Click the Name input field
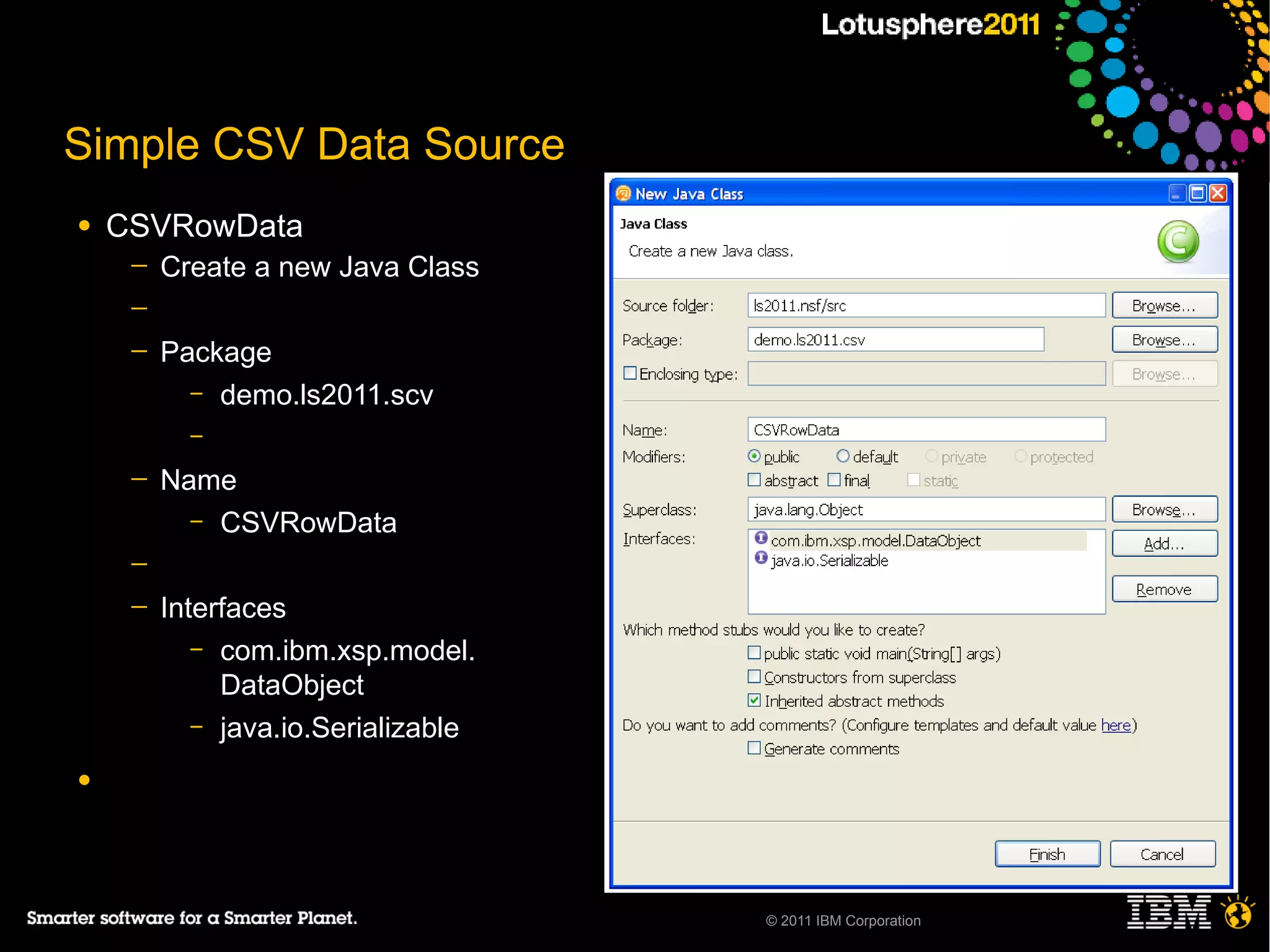The width and height of the screenshot is (1270, 952). click(926, 429)
